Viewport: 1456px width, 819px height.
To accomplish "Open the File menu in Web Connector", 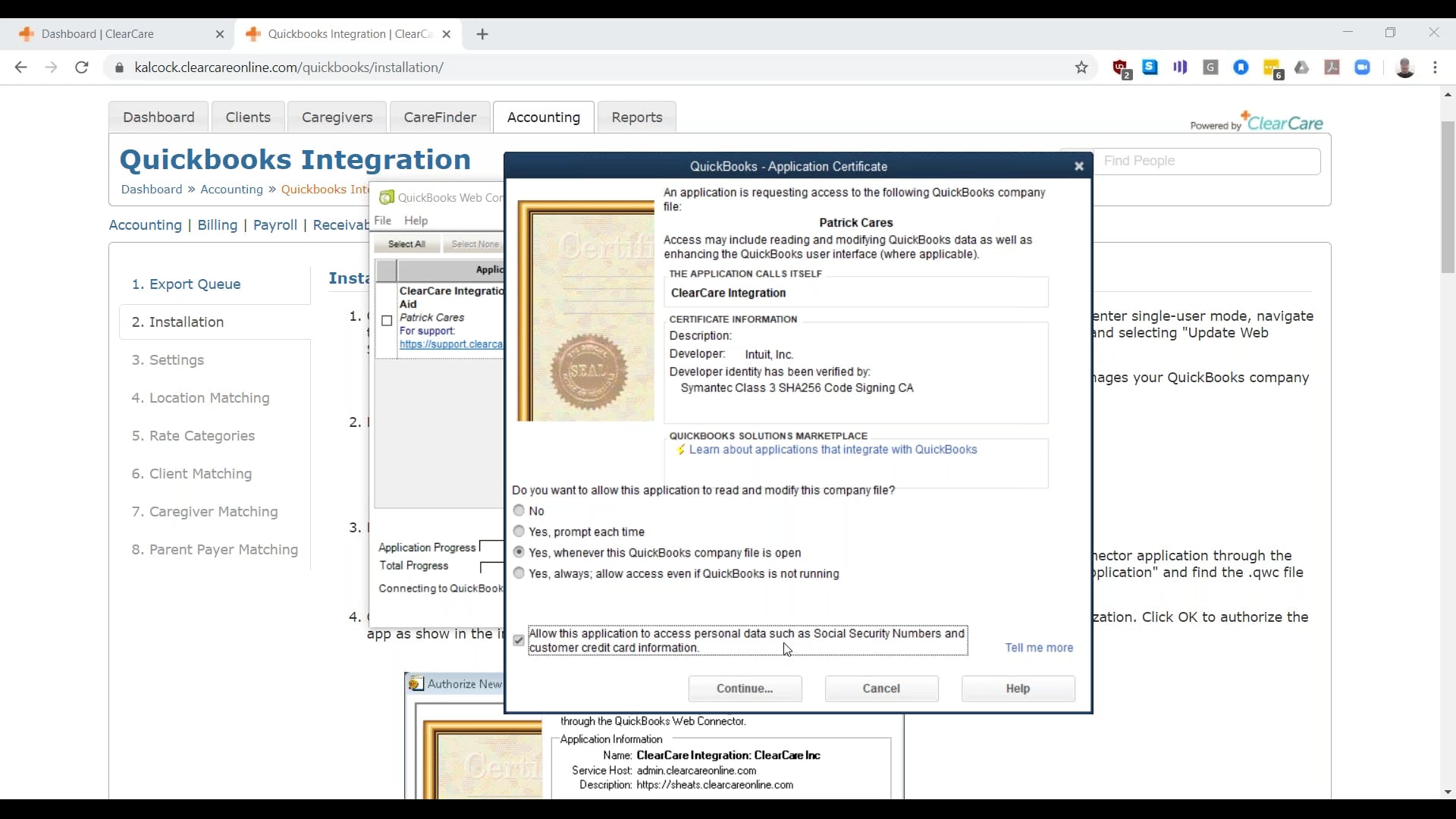I will tap(383, 221).
